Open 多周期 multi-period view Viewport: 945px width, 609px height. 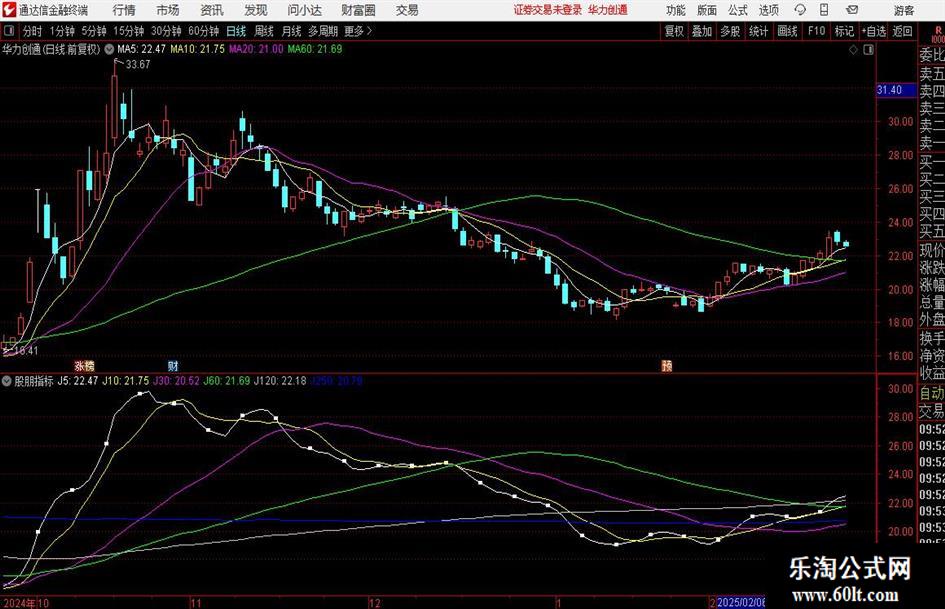pyautogui.click(x=323, y=31)
